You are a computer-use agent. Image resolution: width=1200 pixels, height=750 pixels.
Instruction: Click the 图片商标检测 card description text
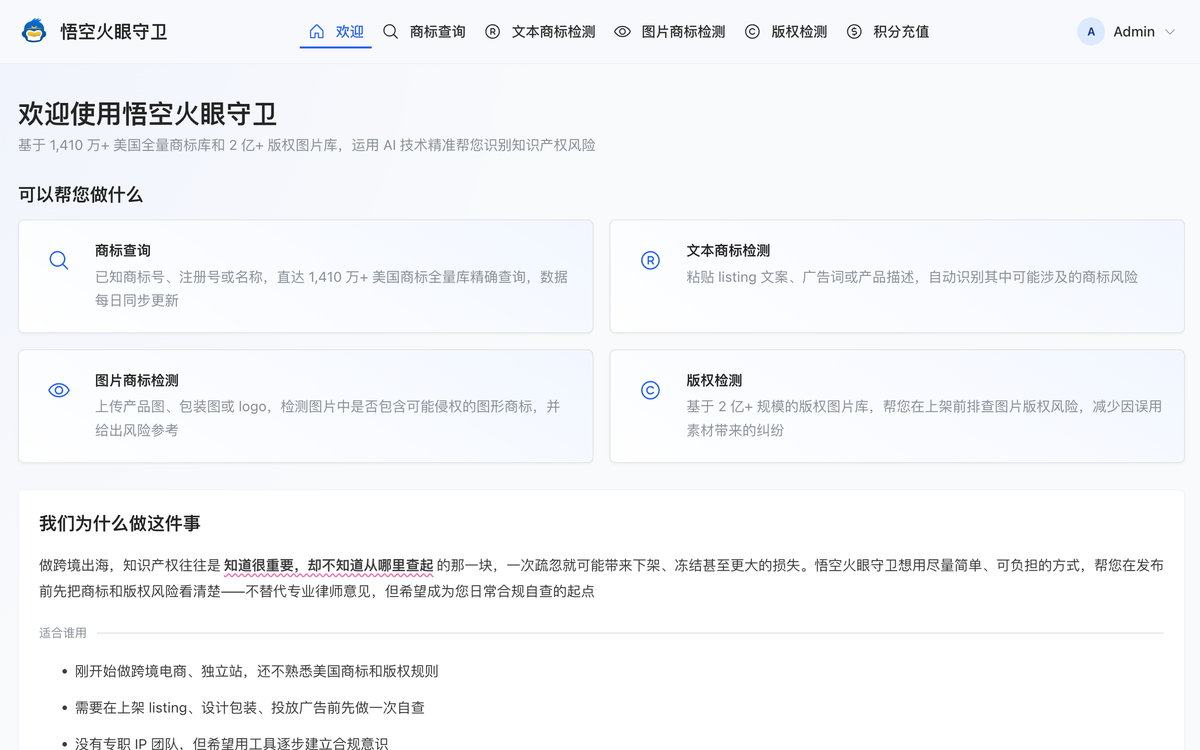[328, 418]
